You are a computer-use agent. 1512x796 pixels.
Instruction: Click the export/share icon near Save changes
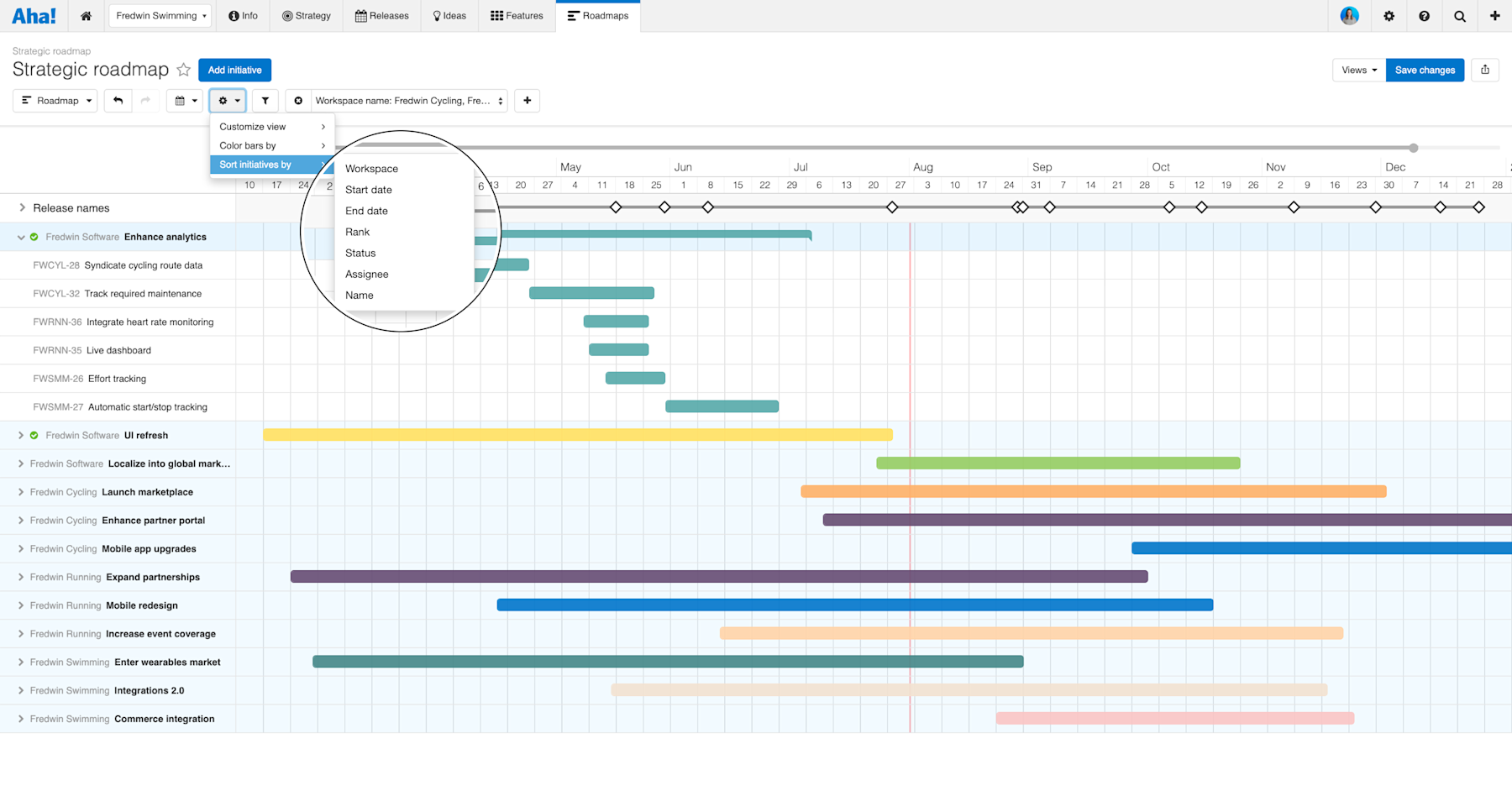[1485, 70]
